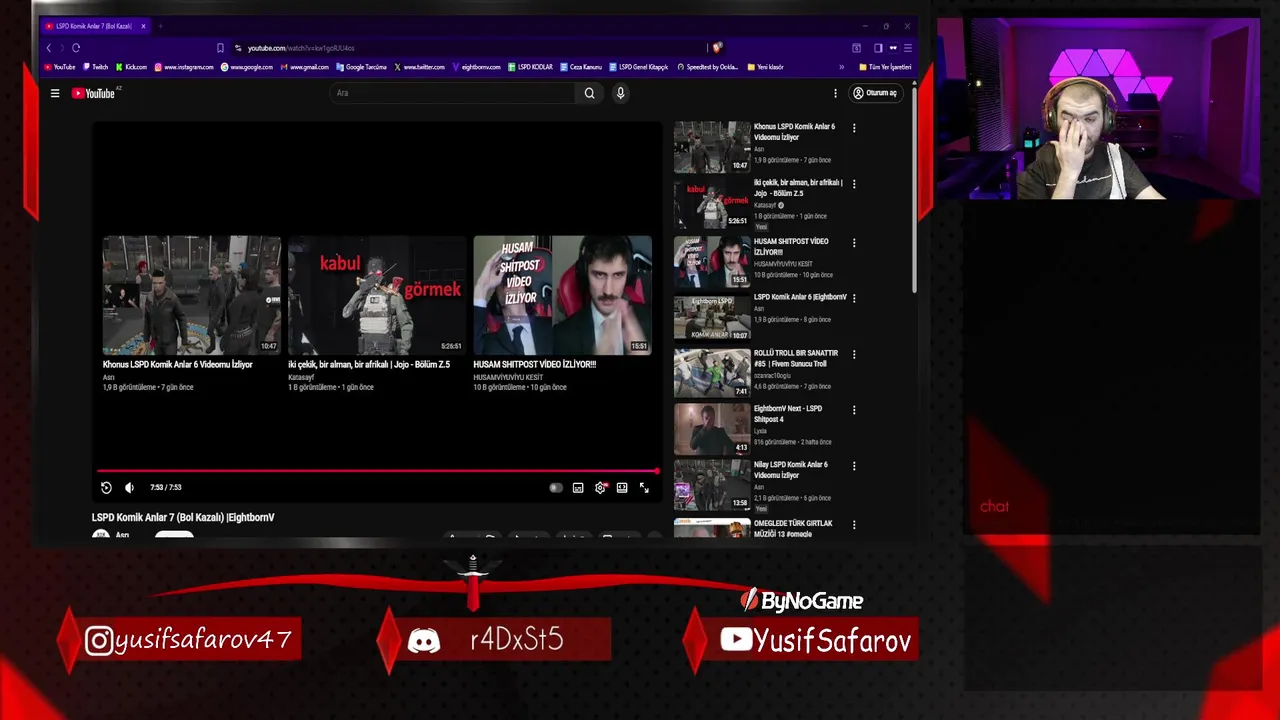Viewport: 1280px width, 720px height.
Task: Open YouTube settings three-dot menu near sign-in
Action: click(x=835, y=93)
